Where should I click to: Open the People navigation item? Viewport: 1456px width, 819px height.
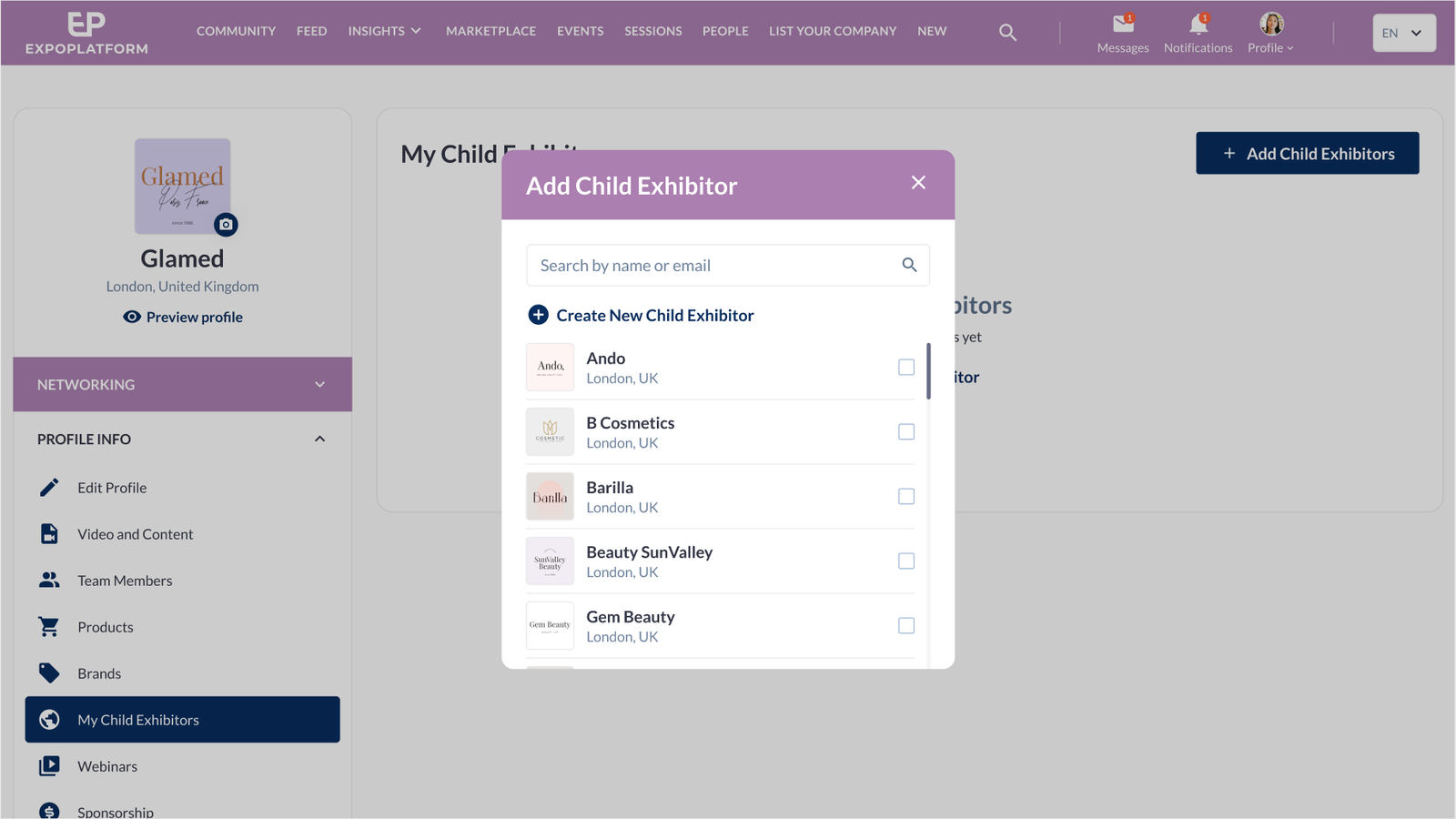(x=725, y=31)
